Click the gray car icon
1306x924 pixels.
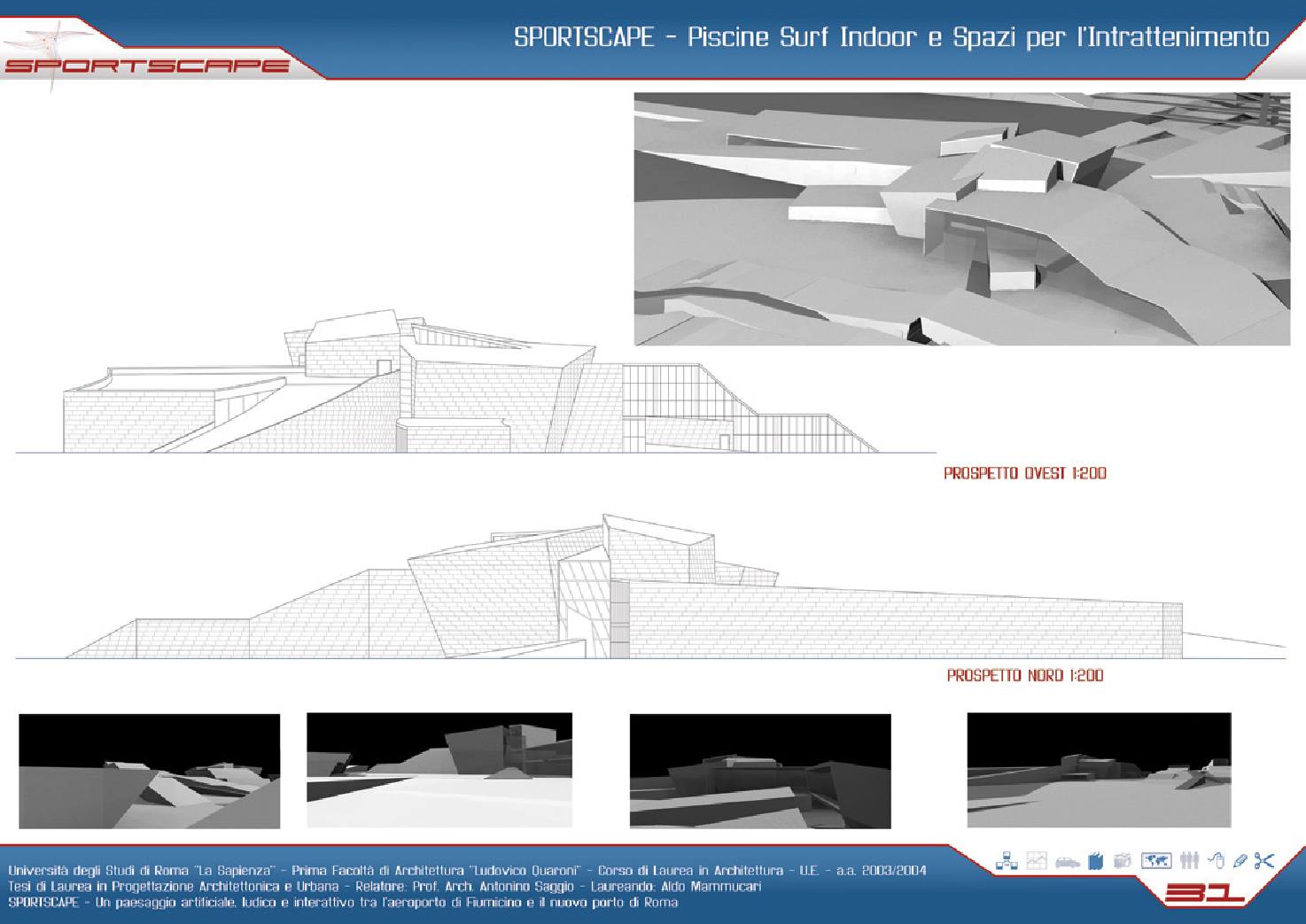click(x=1067, y=861)
